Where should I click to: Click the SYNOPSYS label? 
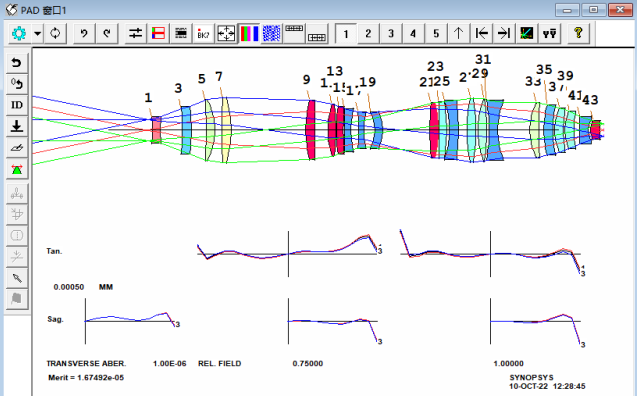(x=531, y=378)
